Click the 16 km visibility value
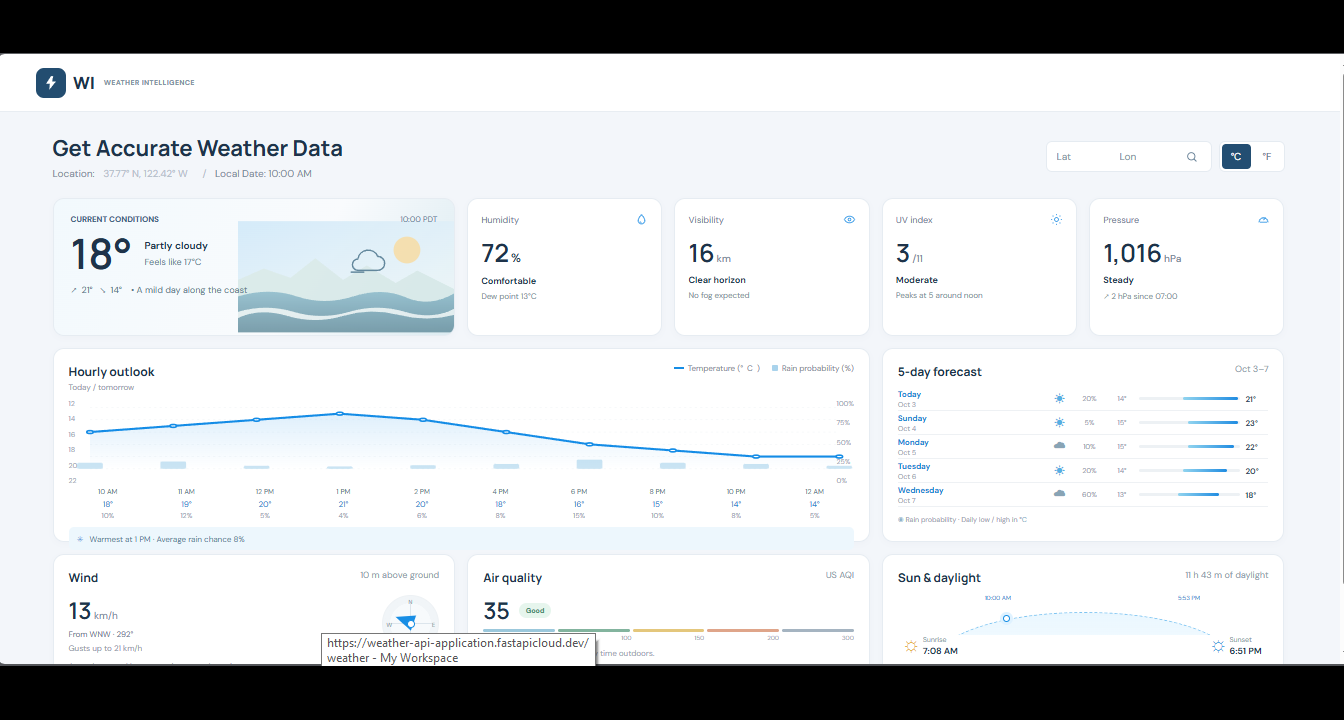 click(x=710, y=253)
